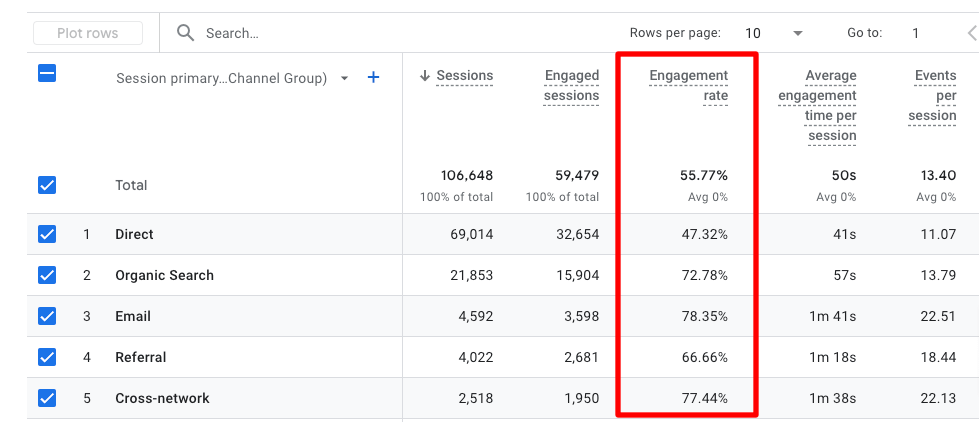Image resolution: width=979 pixels, height=422 pixels.
Task: Click Organic Search sessions value 21,853
Action: [471, 275]
